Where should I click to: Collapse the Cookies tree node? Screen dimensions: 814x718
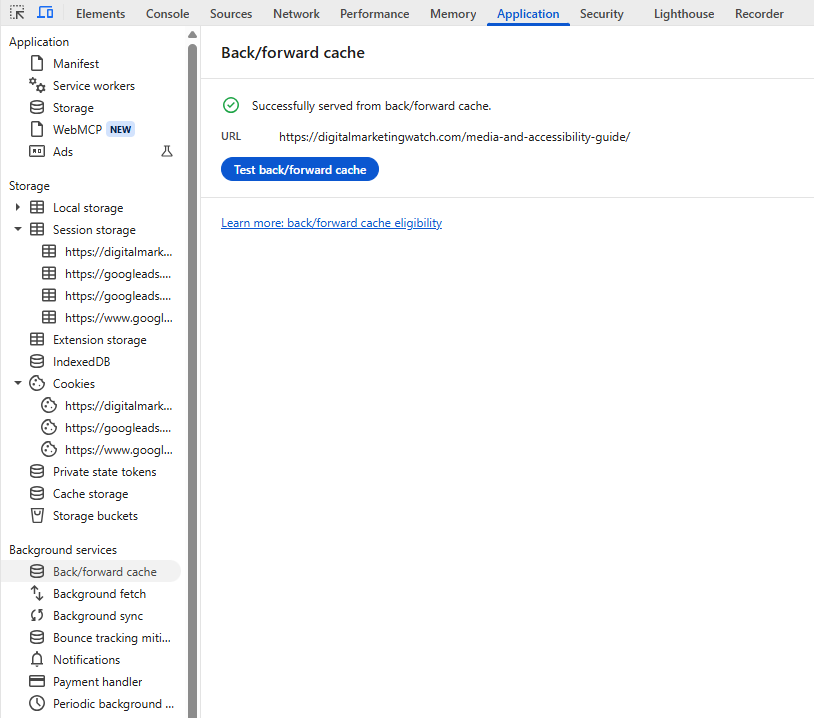[18, 383]
